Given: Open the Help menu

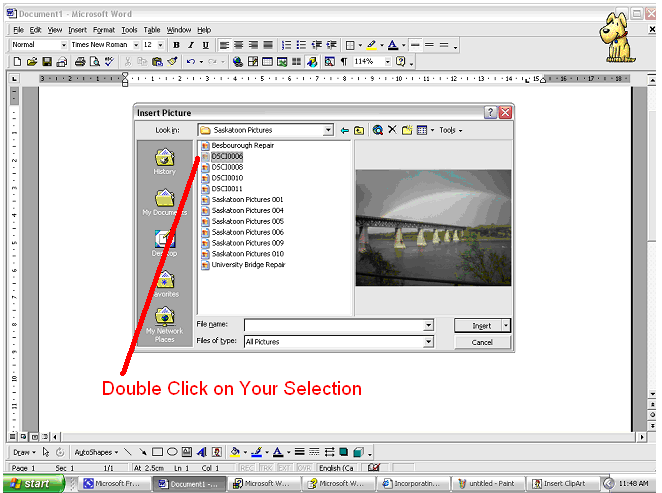Looking at the screenshot, I should coord(204,30).
